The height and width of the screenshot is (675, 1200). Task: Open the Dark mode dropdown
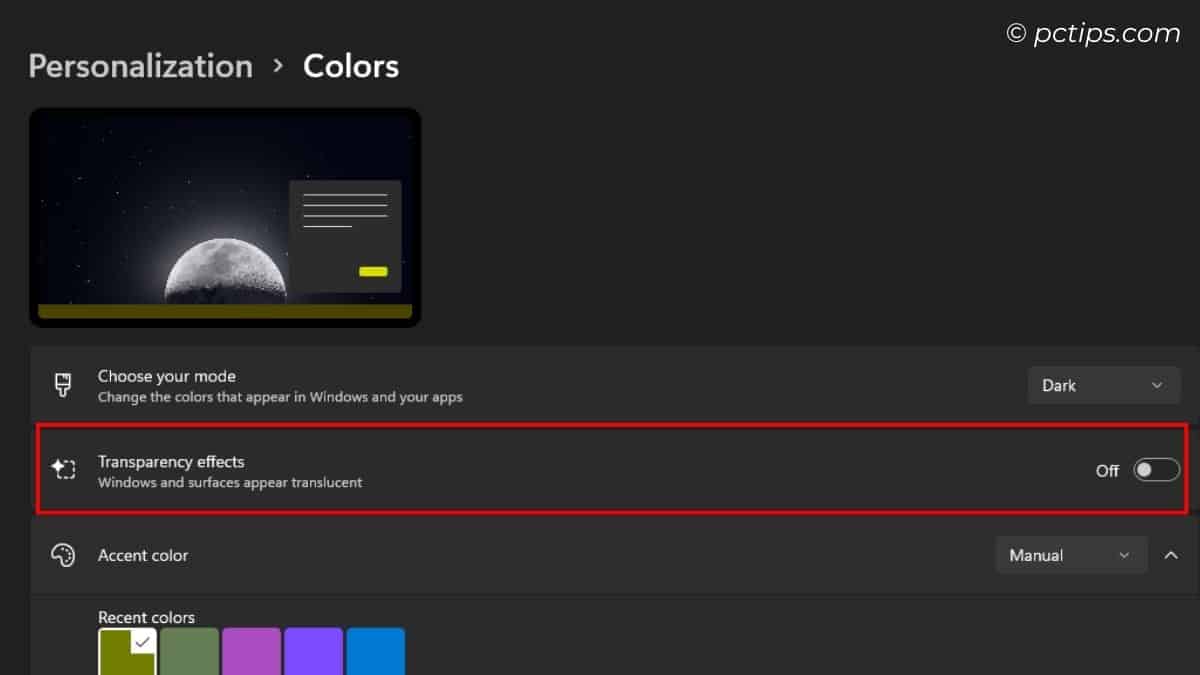point(1104,384)
